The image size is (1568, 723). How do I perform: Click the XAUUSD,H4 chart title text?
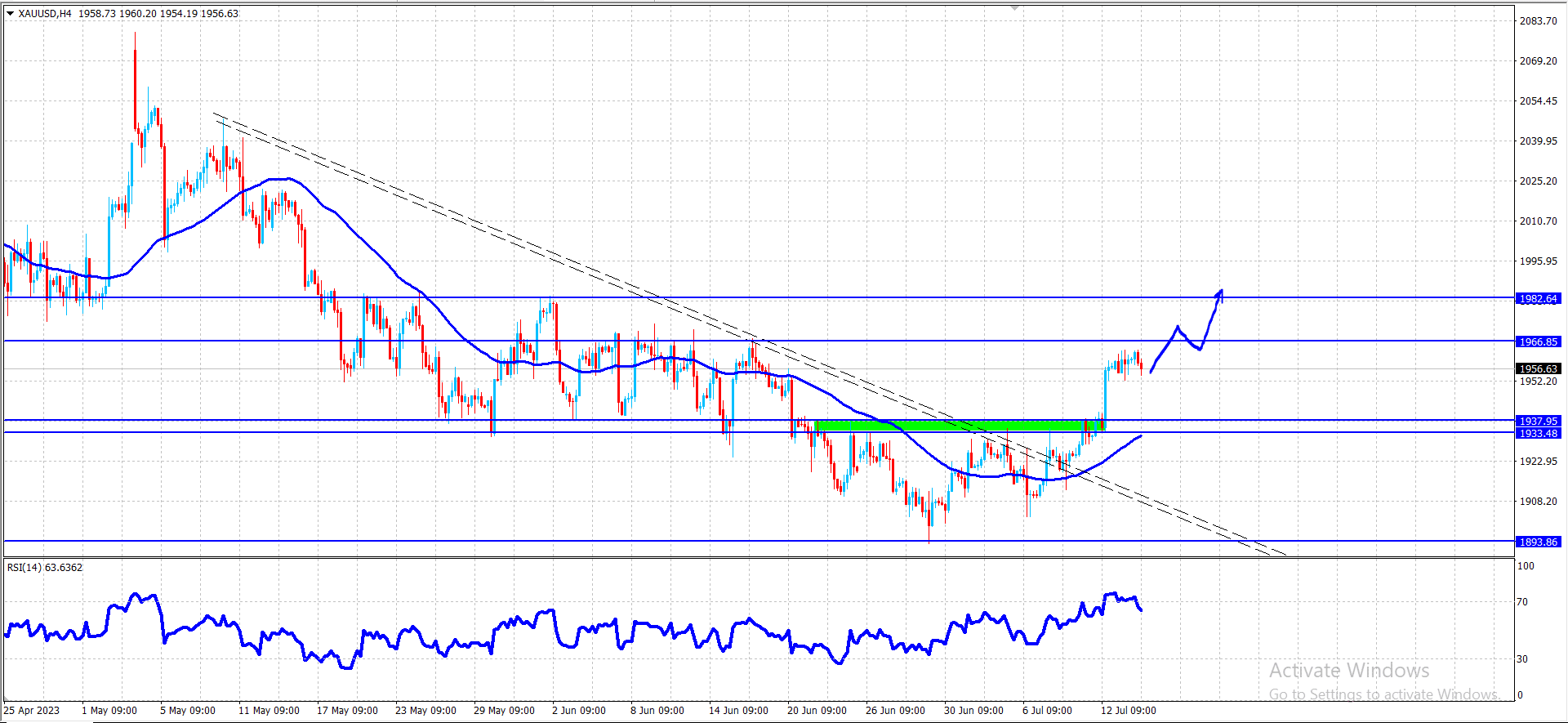[x=45, y=13]
